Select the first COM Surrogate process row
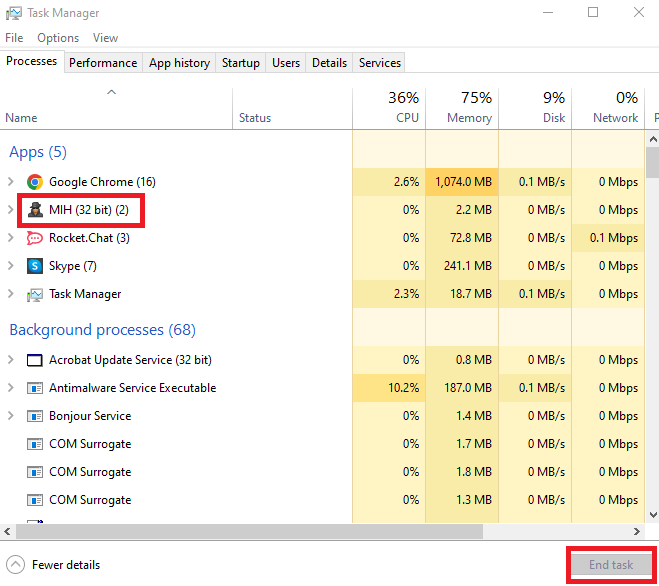This screenshot has width=659, height=586. (90, 444)
